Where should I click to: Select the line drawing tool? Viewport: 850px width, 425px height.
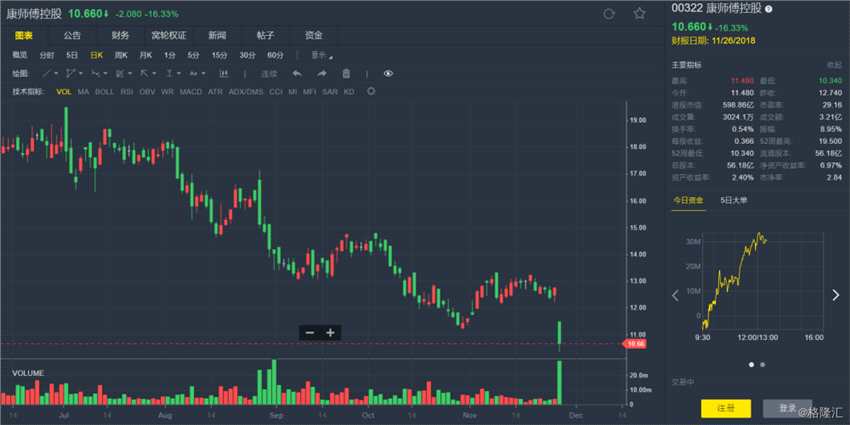point(47,73)
